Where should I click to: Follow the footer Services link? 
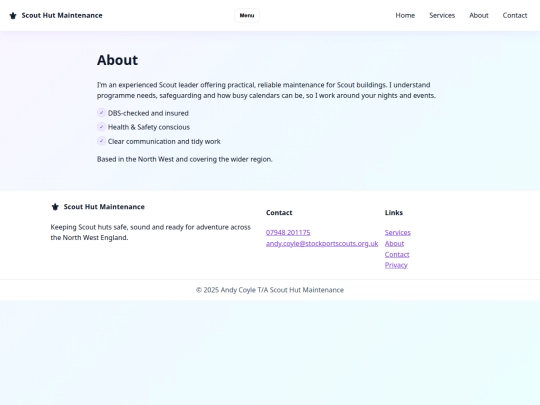(398, 232)
